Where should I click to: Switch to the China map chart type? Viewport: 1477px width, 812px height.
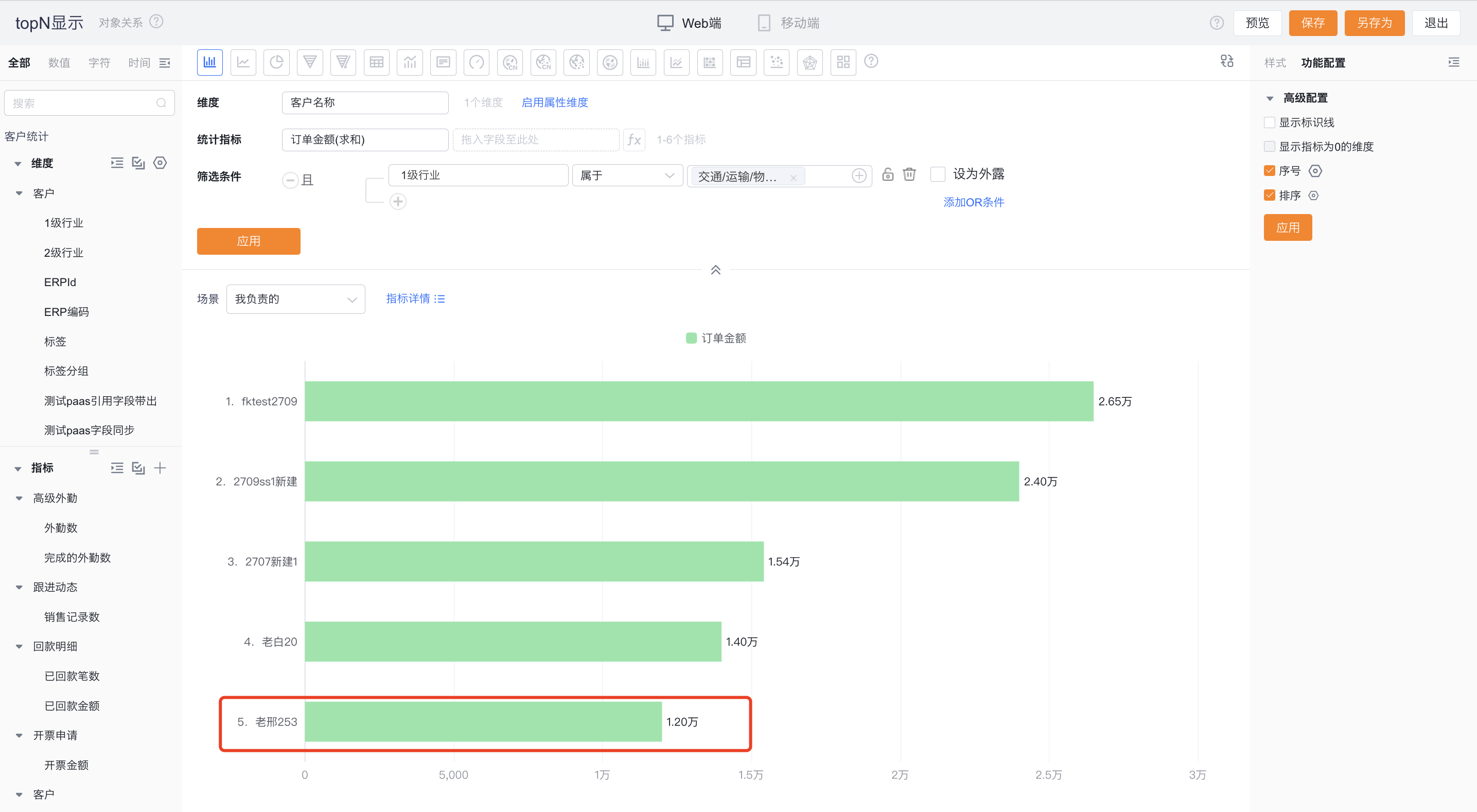pyautogui.click(x=509, y=62)
